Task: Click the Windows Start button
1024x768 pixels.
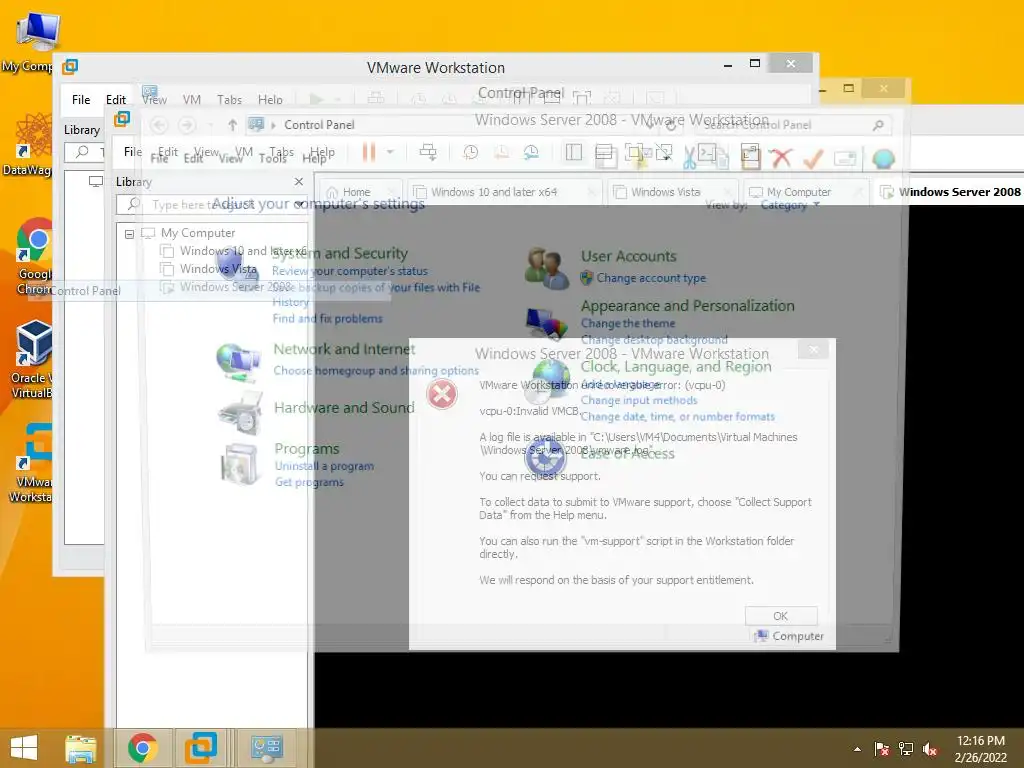Action: point(24,748)
